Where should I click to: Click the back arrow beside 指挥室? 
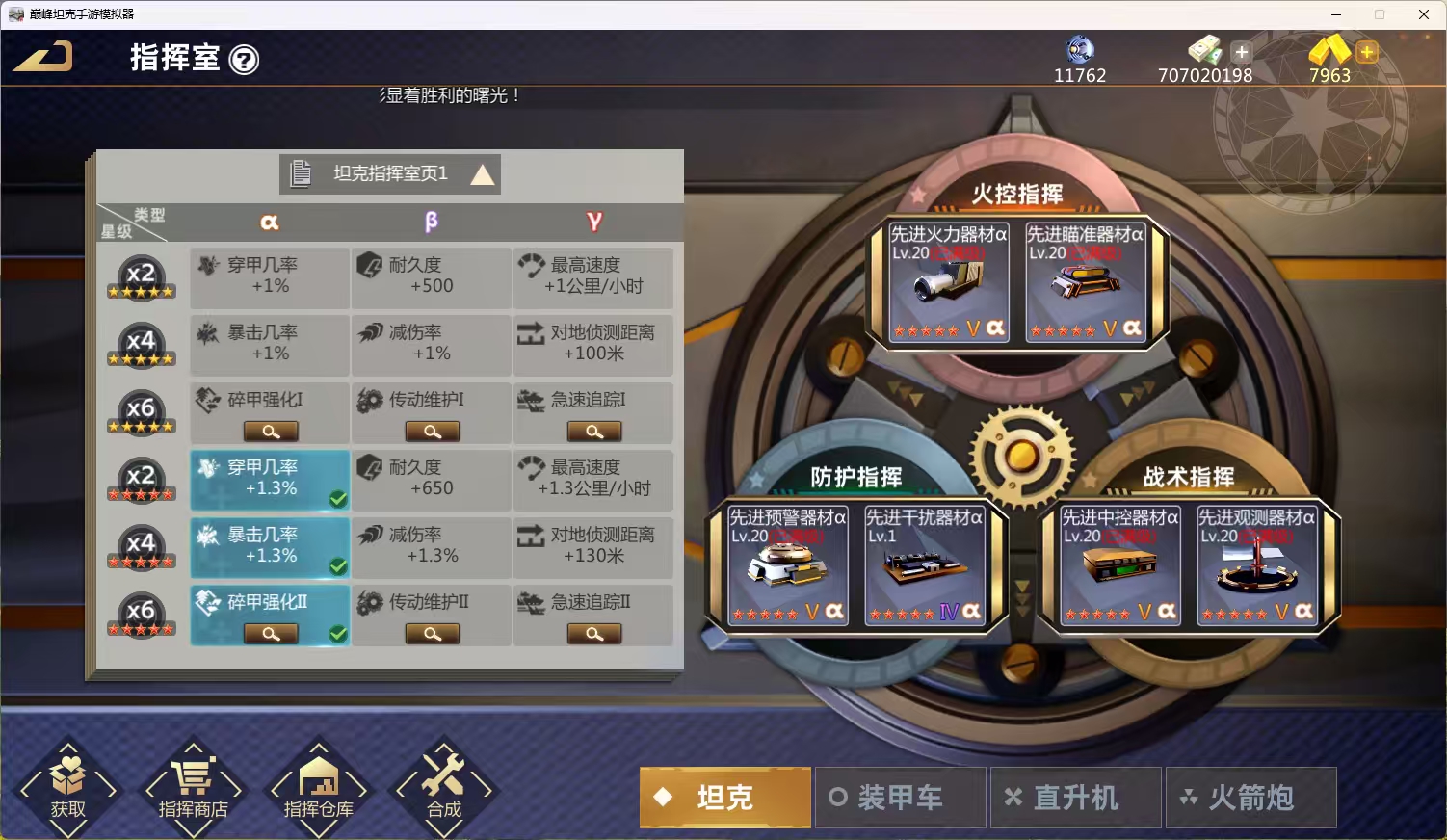pos(43,57)
